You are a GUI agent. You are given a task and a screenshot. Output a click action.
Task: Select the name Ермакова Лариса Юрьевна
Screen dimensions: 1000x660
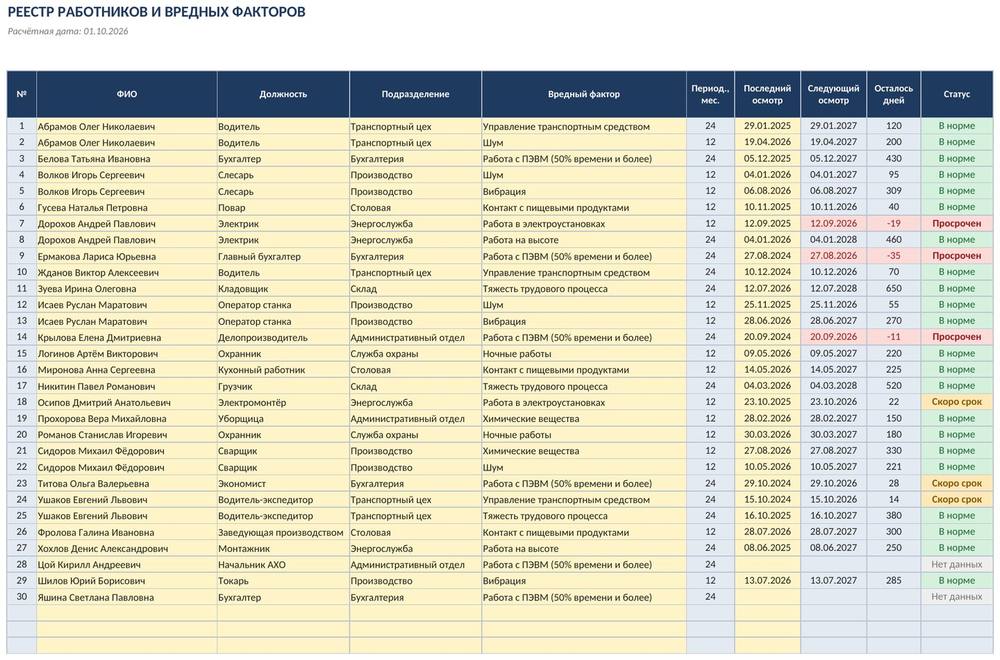coord(96,256)
